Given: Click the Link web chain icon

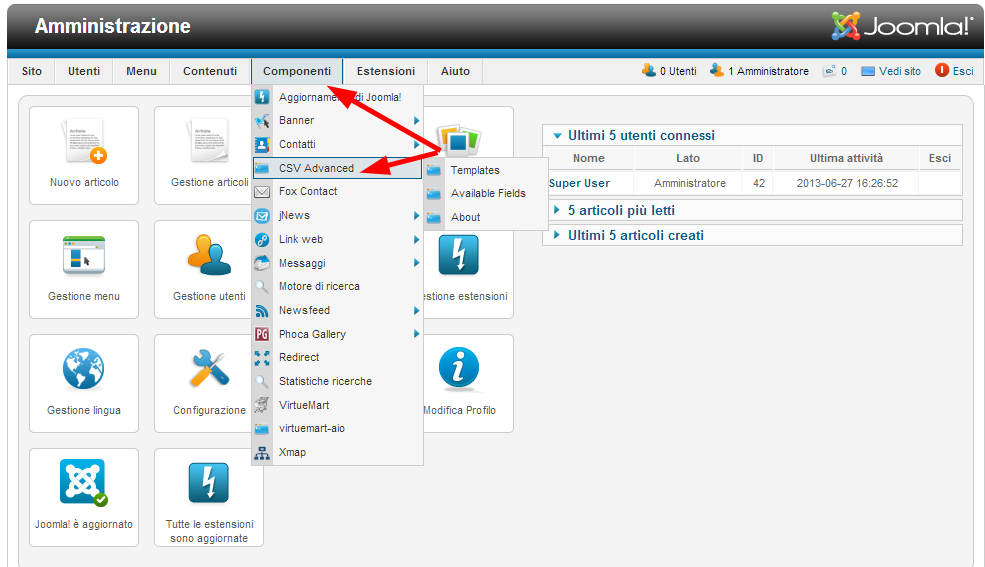Looking at the screenshot, I should point(262,240).
